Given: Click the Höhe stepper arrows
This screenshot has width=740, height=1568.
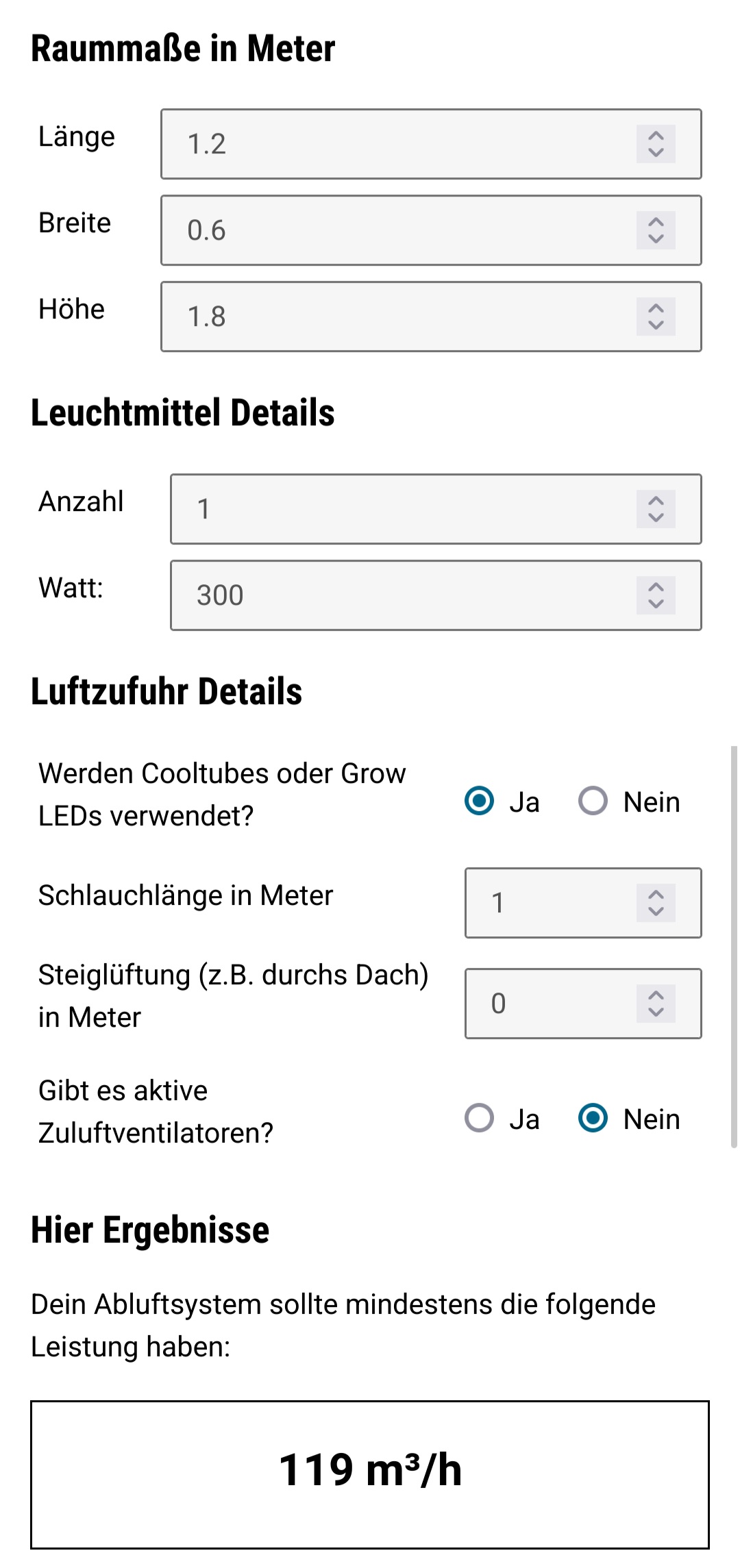Looking at the screenshot, I should tap(656, 316).
